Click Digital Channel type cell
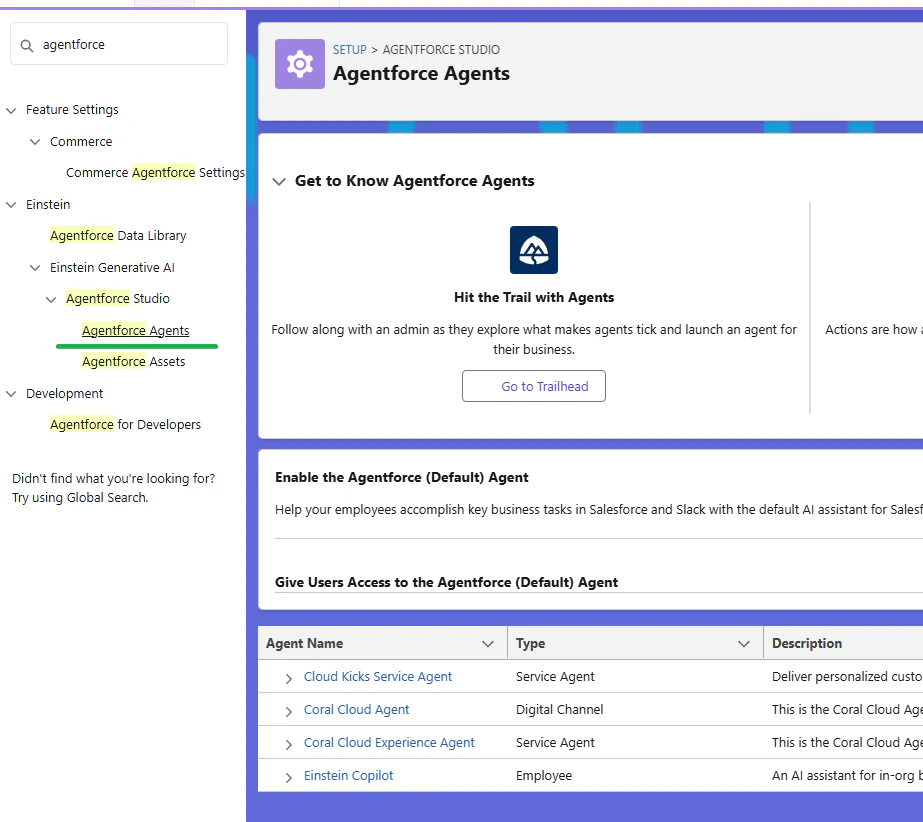This screenshot has width=923, height=822. 559,710
